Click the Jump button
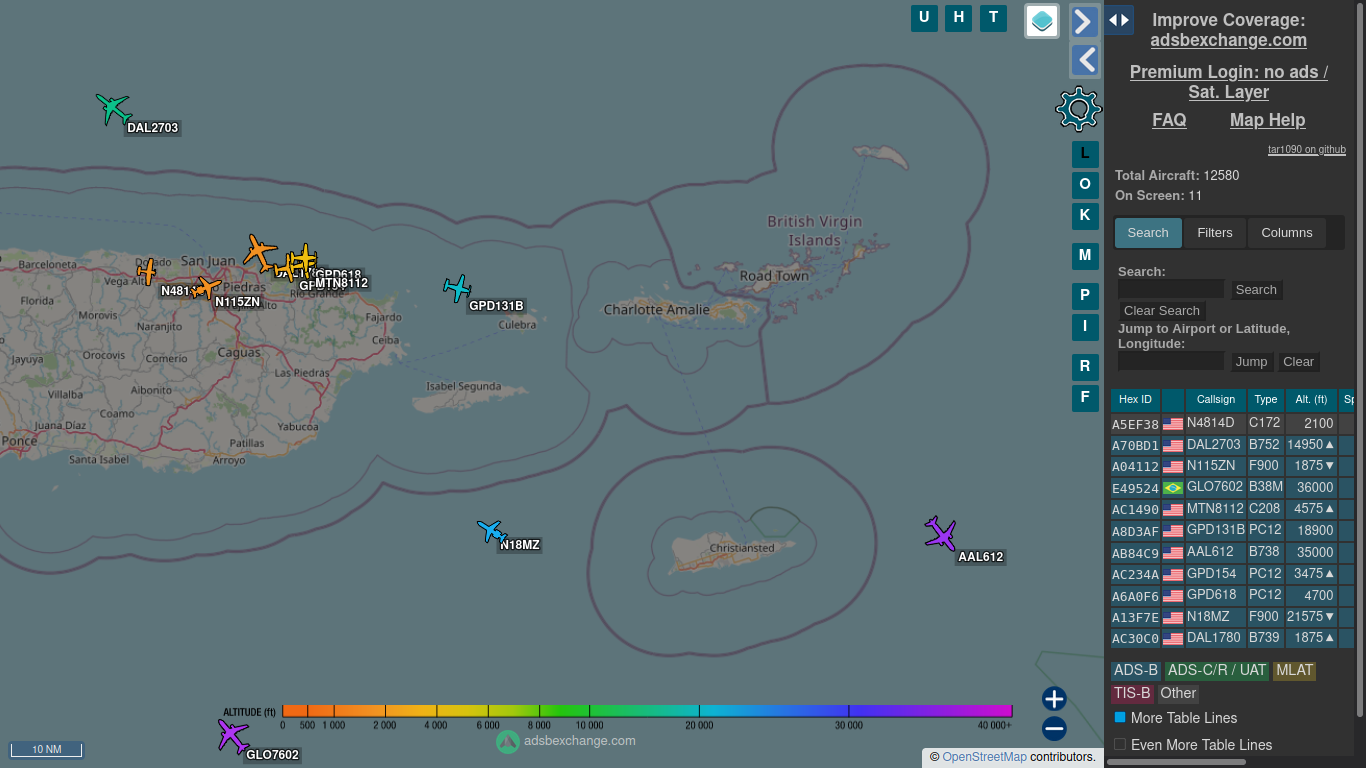 coord(1251,362)
